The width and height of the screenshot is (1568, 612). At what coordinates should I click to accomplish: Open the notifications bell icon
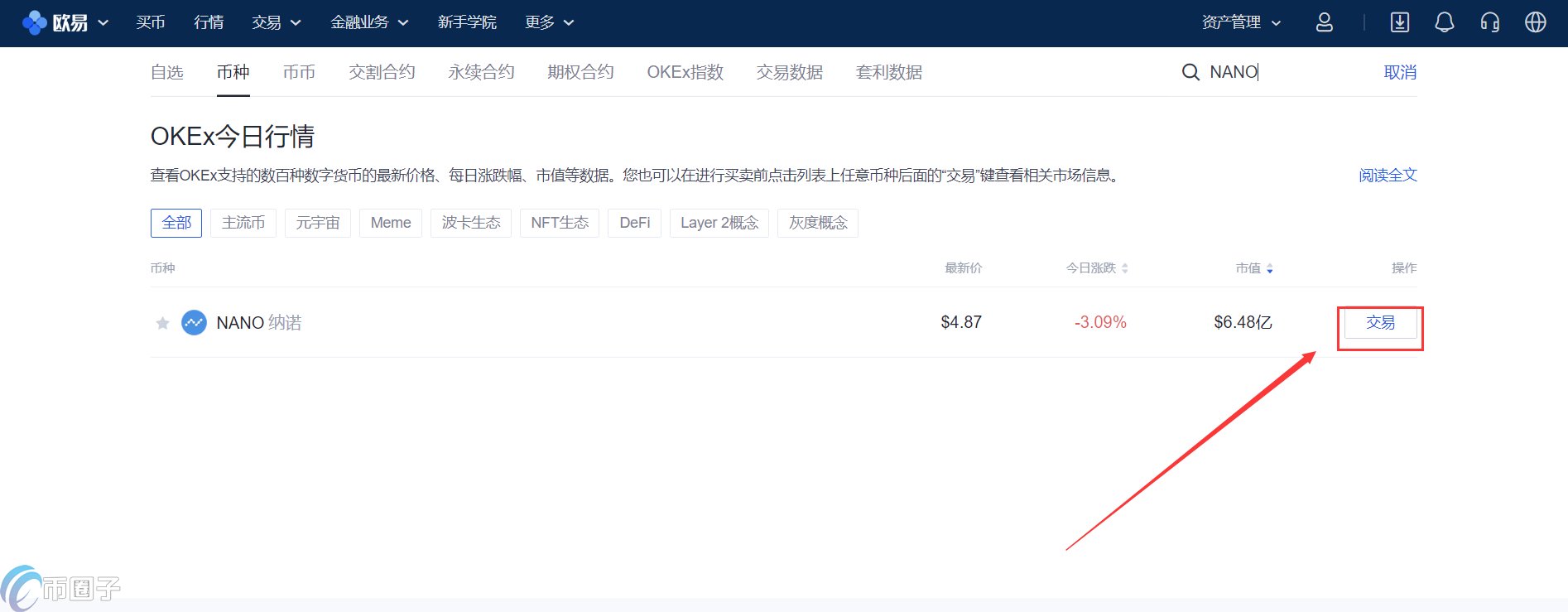click(x=1445, y=22)
